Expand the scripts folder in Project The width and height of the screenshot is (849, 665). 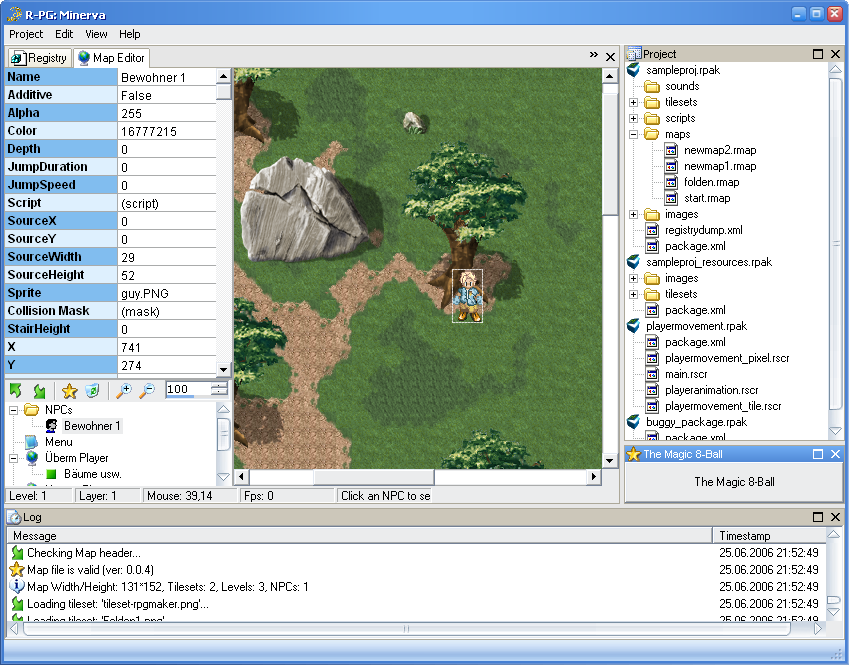click(x=633, y=118)
